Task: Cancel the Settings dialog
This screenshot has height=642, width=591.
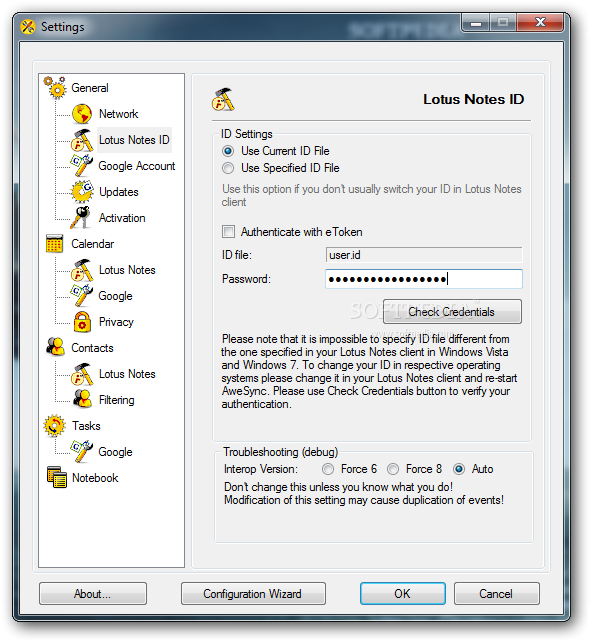Action: point(496,594)
